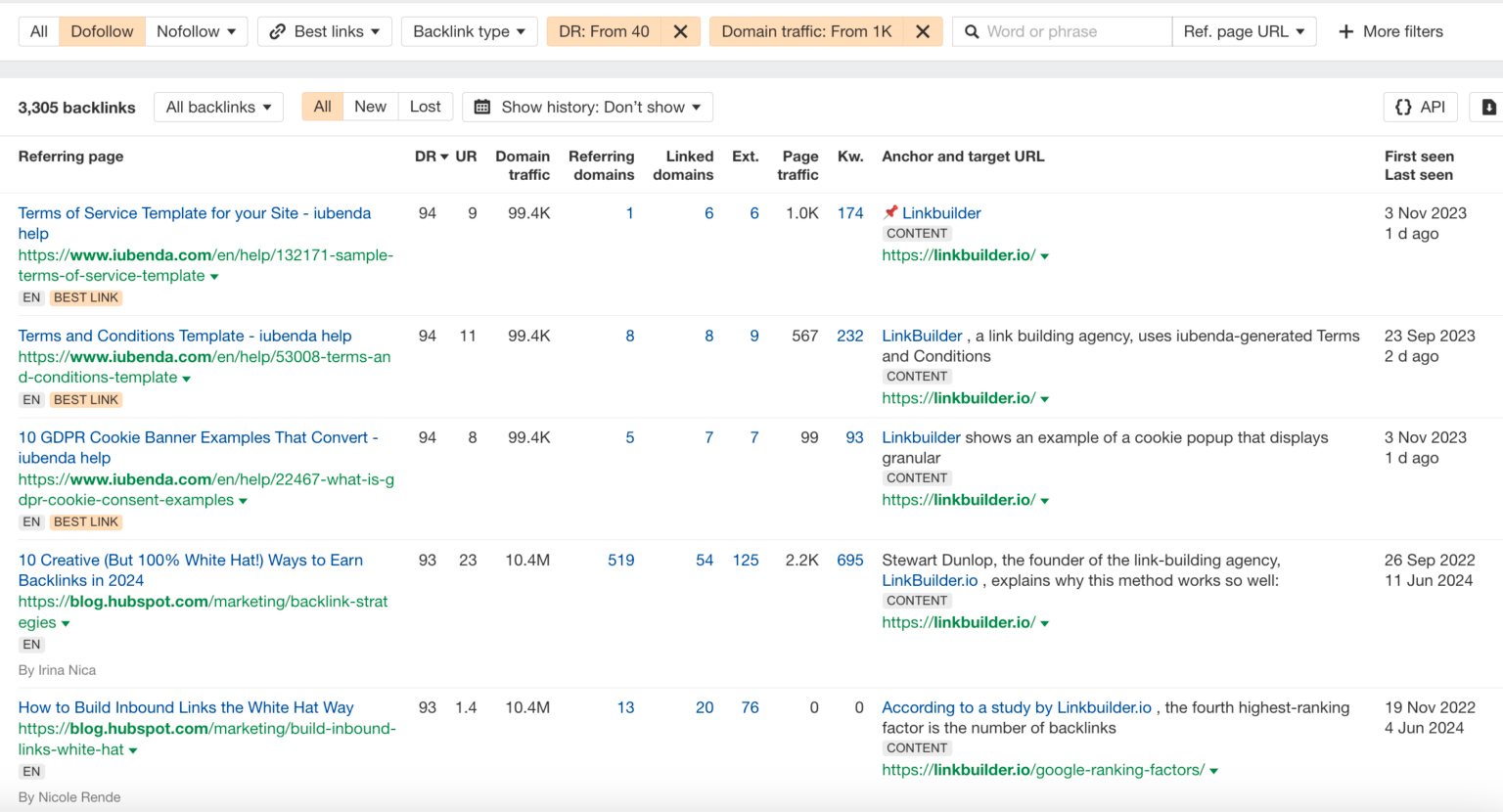Select the Dofollow filter
The image size is (1503, 812).
[102, 31]
